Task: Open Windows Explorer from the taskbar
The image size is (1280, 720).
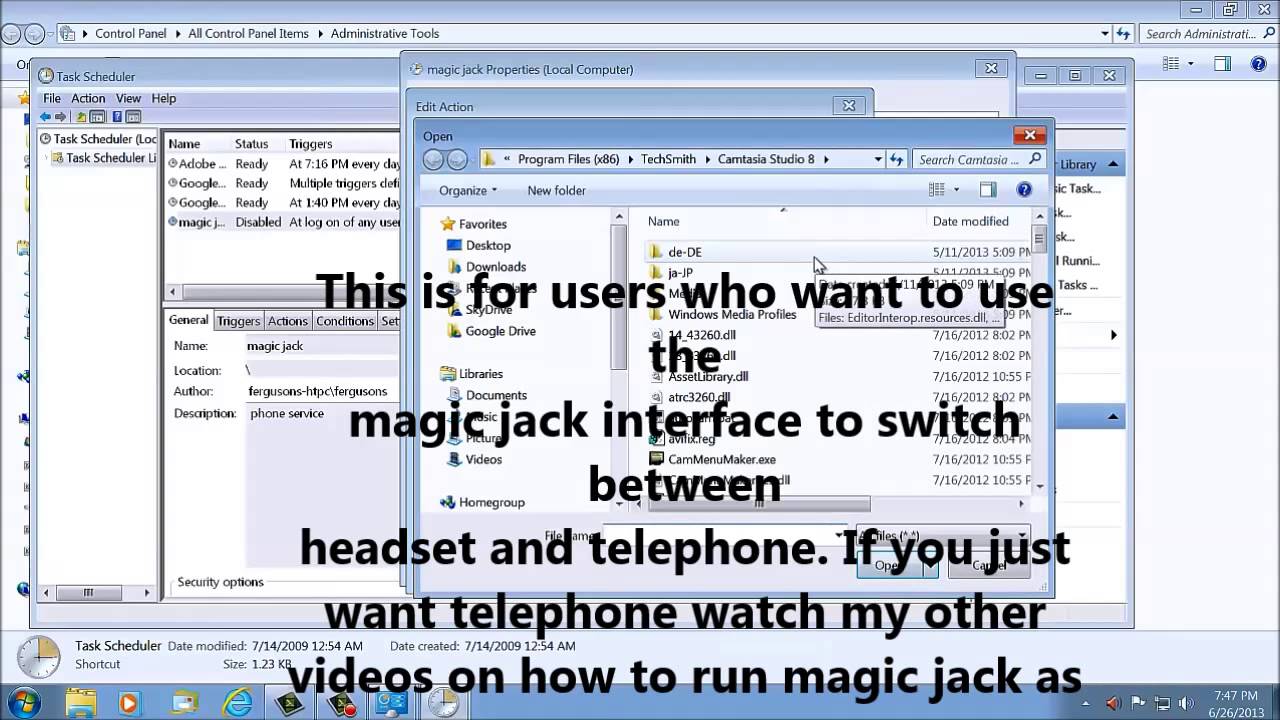Action: pyautogui.click(x=81, y=703)
